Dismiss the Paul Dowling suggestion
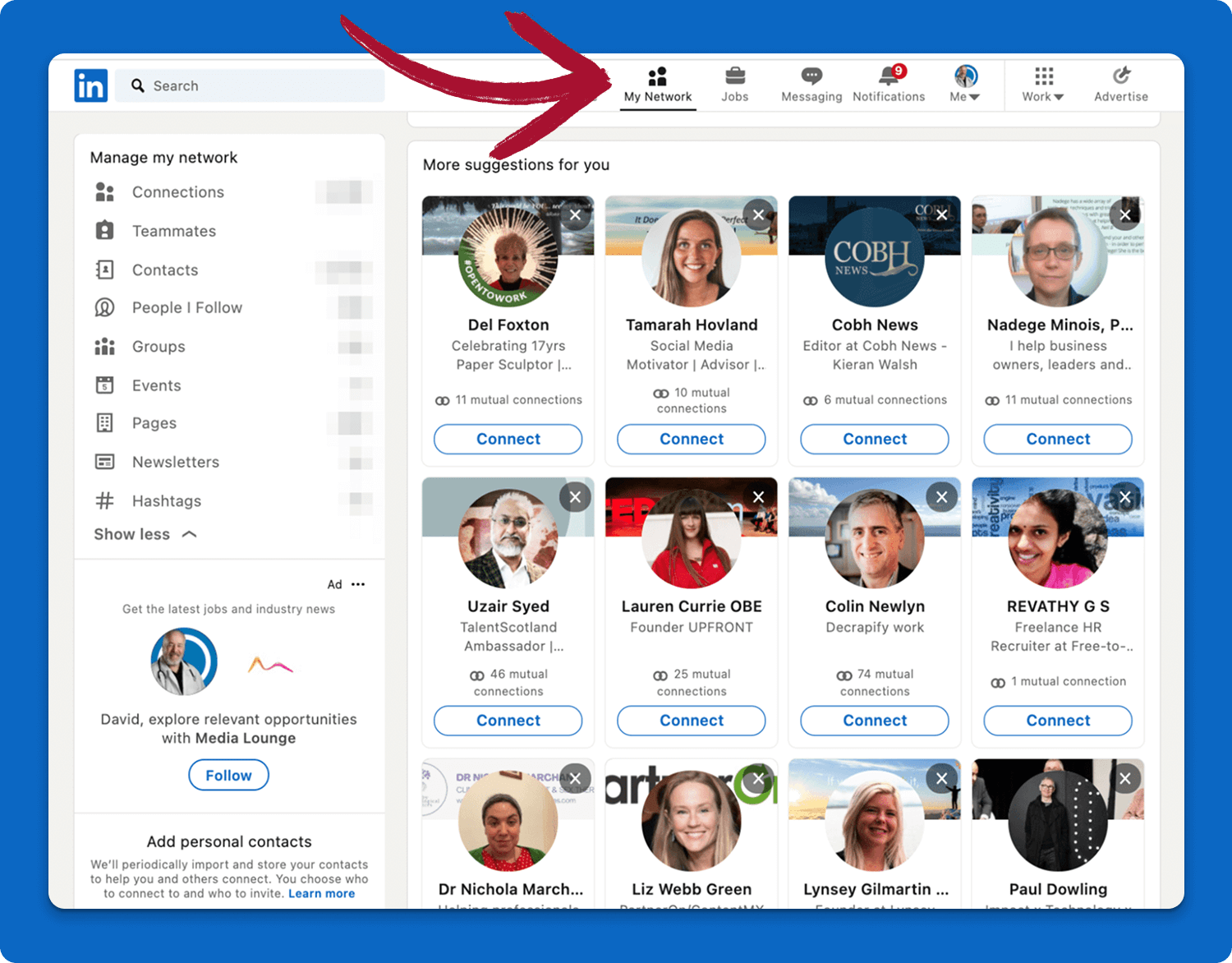The image size is (1232, 963). coord(1125,778)
